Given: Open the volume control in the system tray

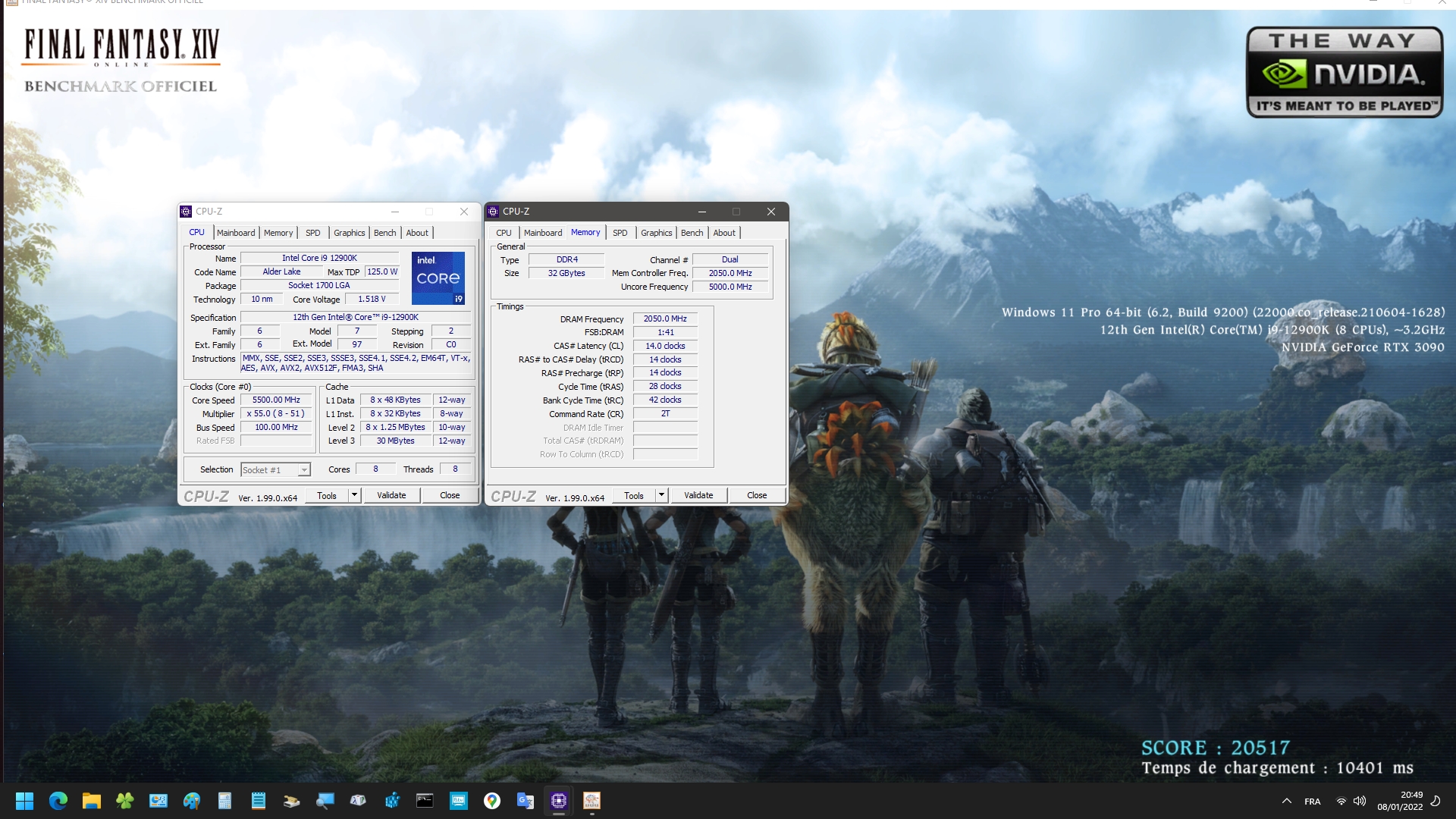Looking at the screenshot, I should tap(1360, 801).
